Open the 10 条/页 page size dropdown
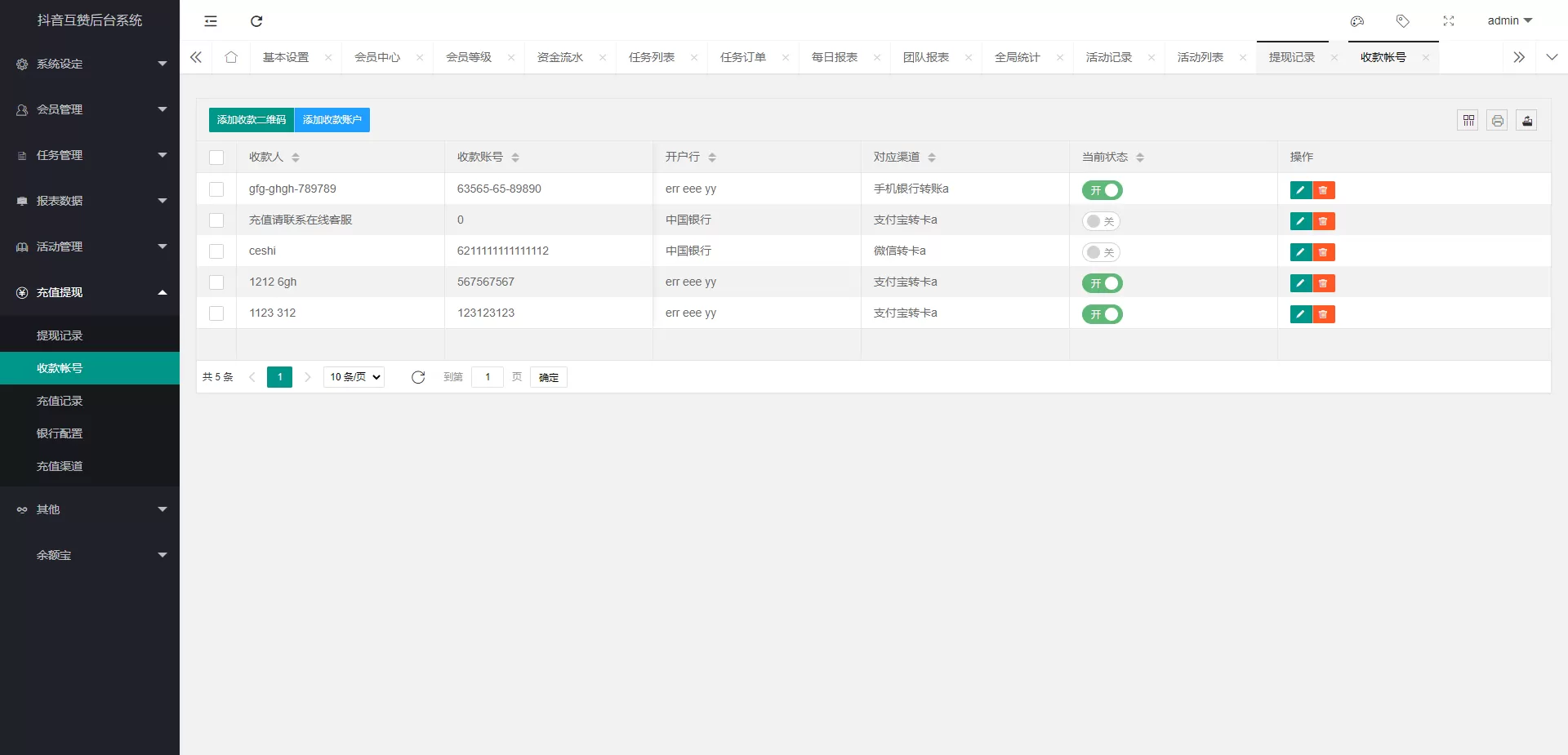 click(354, 377)
